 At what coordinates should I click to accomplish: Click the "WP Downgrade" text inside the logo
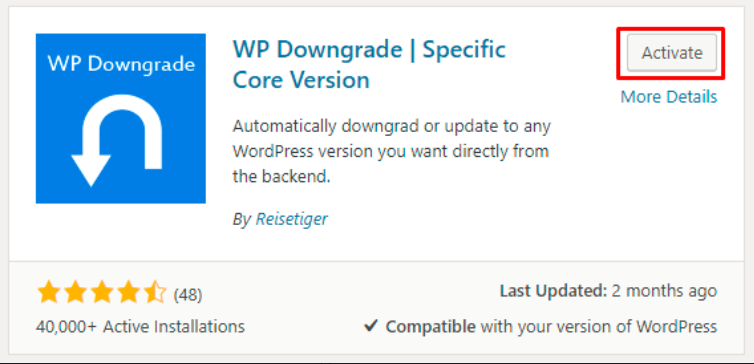(121, 64)
